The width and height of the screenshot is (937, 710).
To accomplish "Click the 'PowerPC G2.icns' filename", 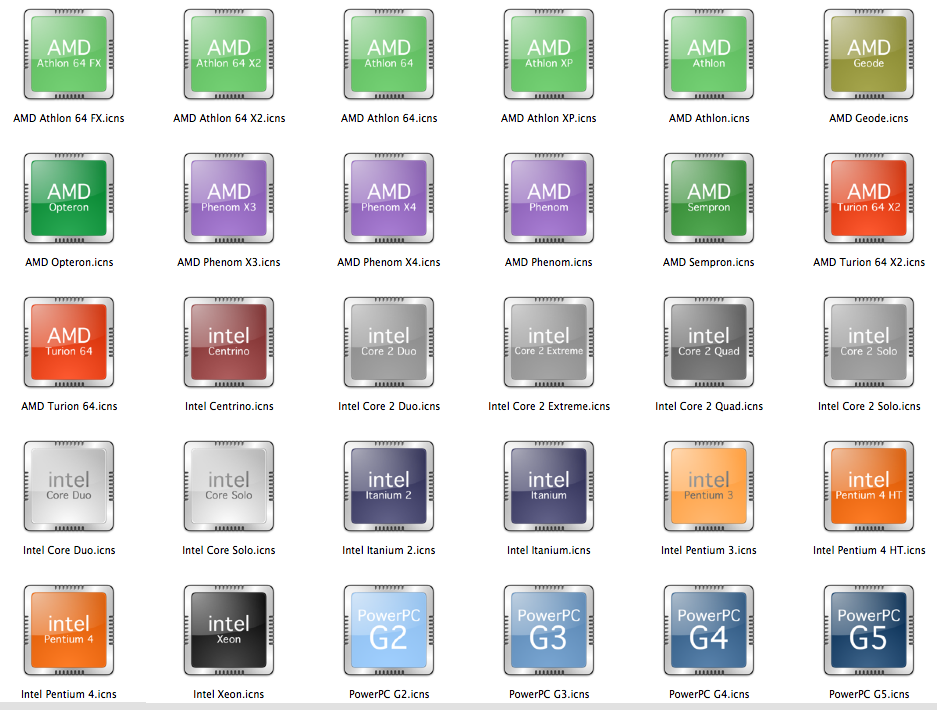I will 389,694.
